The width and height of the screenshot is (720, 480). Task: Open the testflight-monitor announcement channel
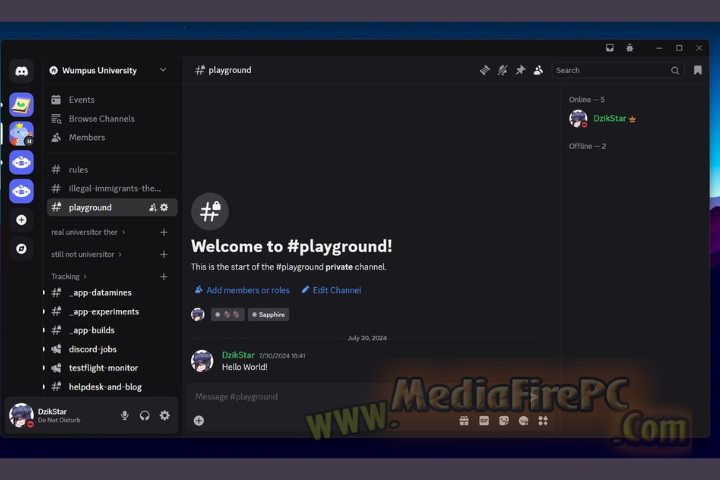[112, 368]
